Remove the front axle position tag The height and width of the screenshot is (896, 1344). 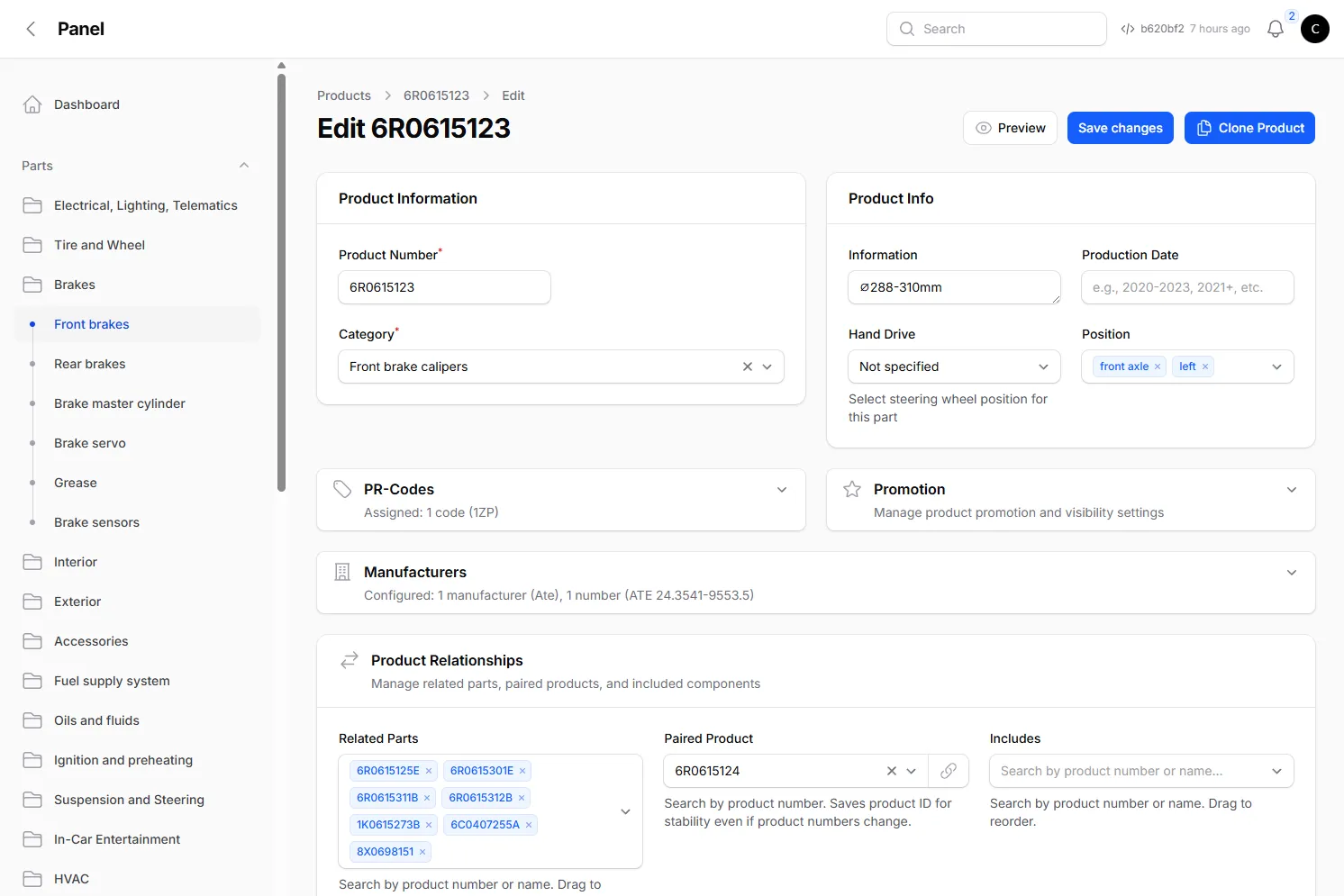coord(1158,367)
